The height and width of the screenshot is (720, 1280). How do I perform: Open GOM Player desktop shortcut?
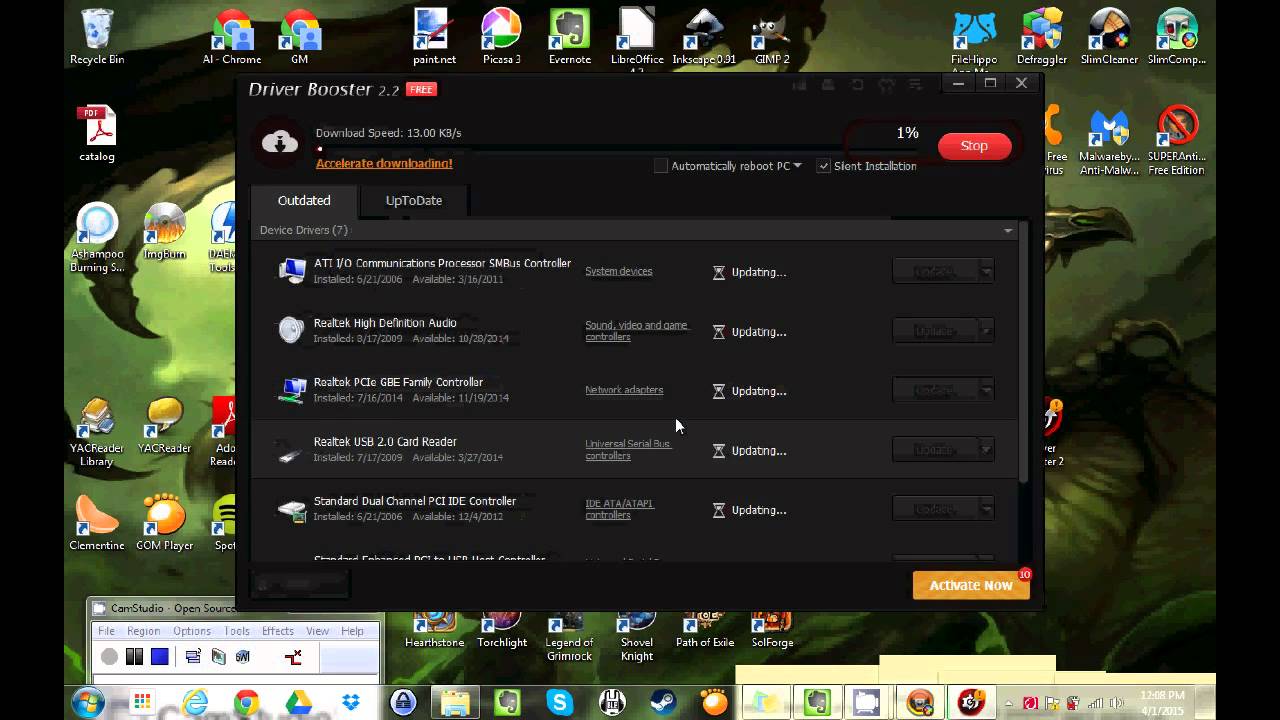[164, 522]
